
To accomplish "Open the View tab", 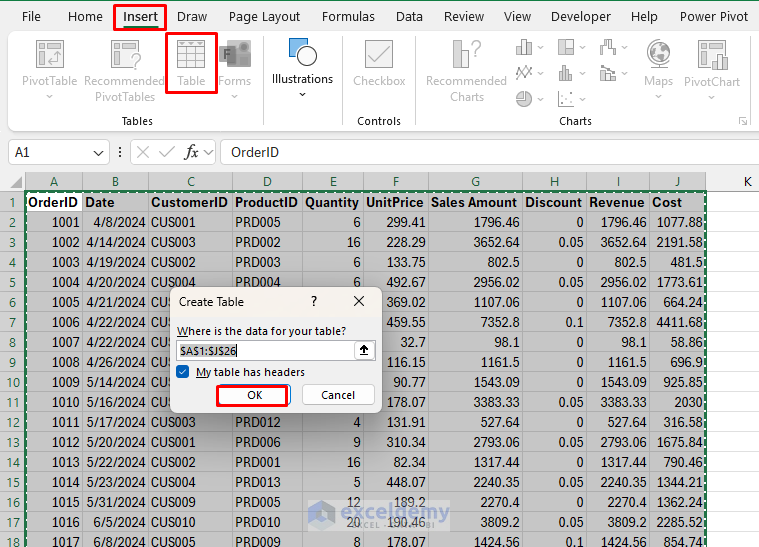I will click(517, 16).
